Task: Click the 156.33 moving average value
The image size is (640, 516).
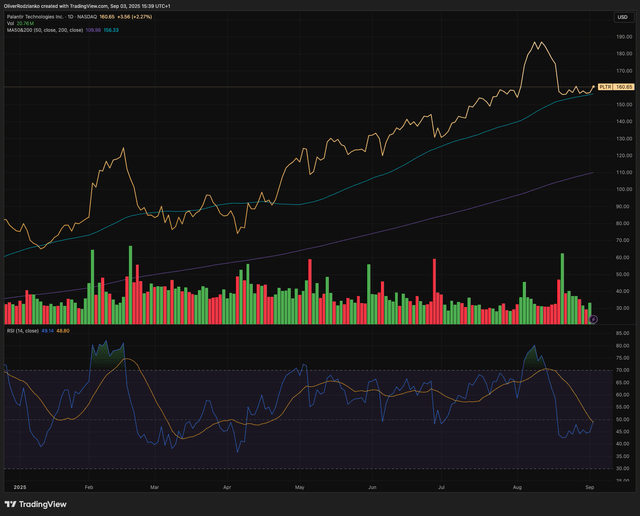Action: click(111, 30)
